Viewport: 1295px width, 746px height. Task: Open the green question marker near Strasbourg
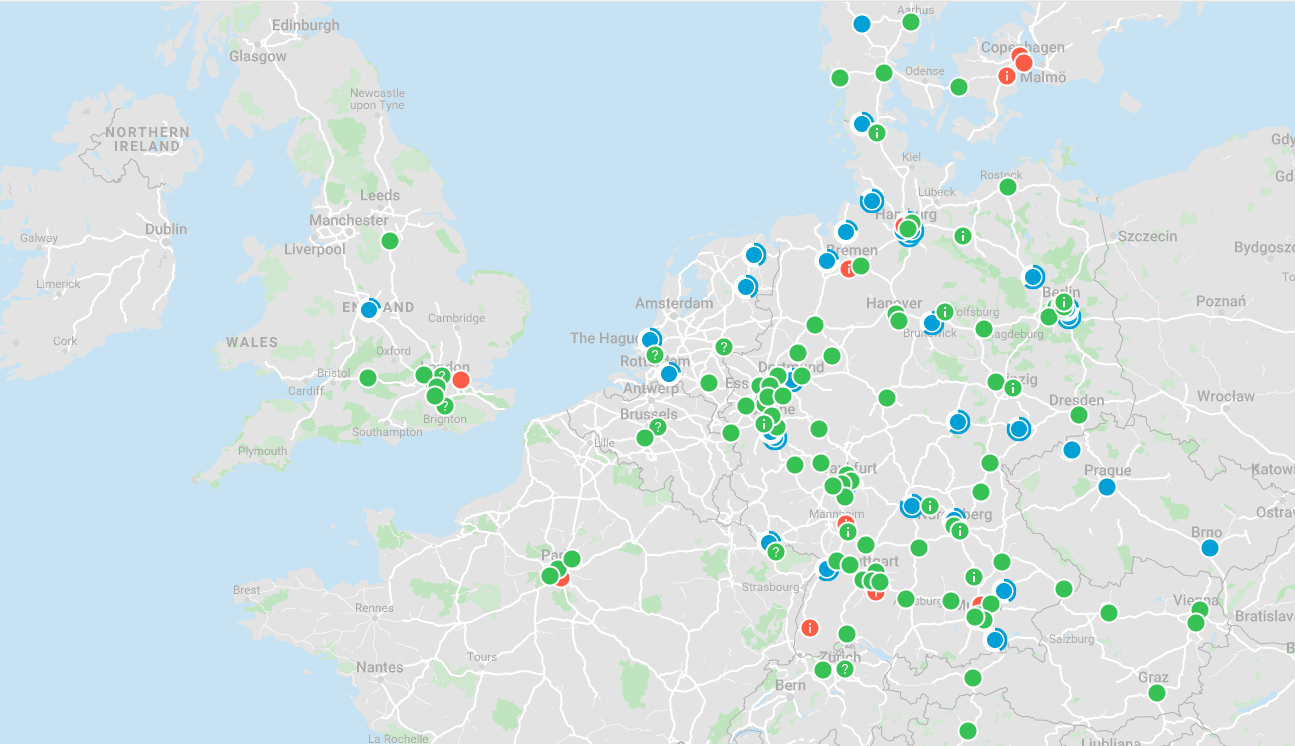[776, 552]
